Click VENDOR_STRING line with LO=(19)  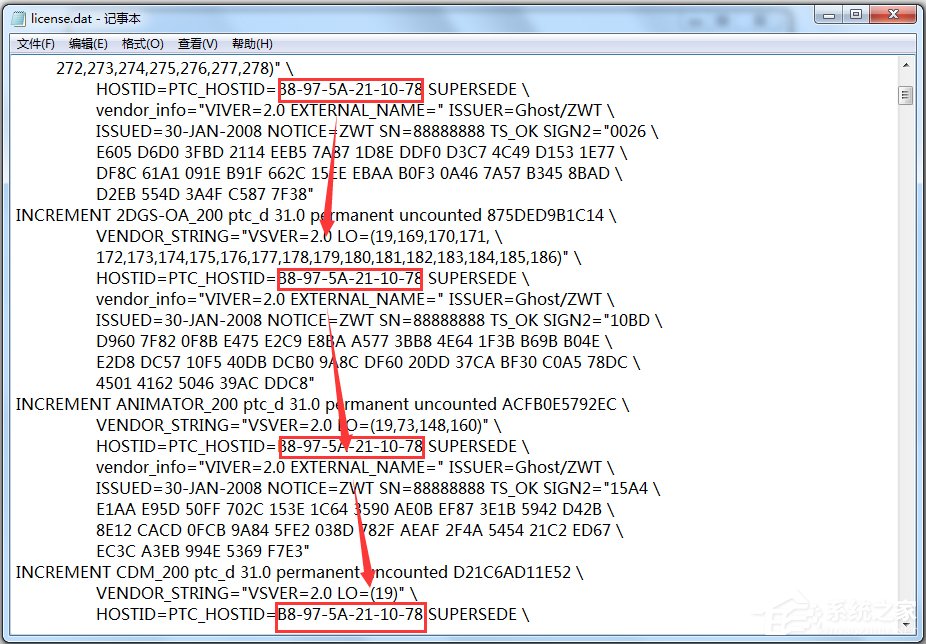click(x=257, y=593)
